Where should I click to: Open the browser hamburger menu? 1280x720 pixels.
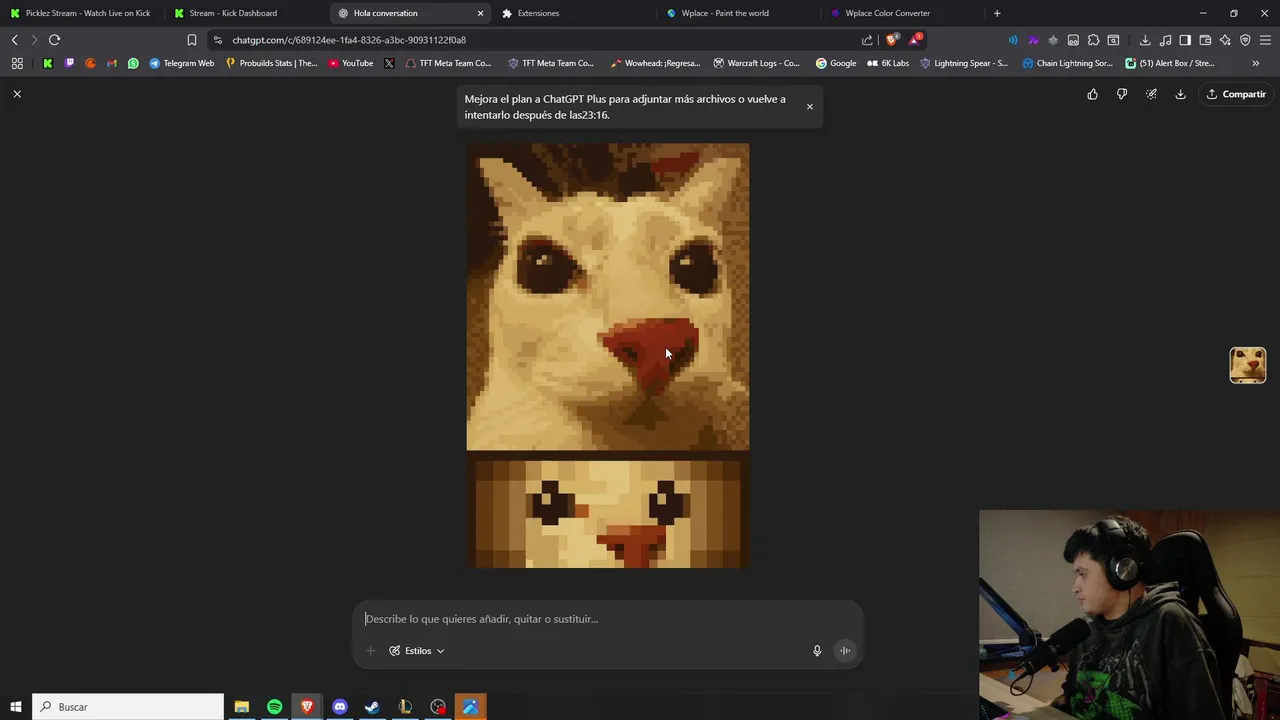pos(1265,40)
